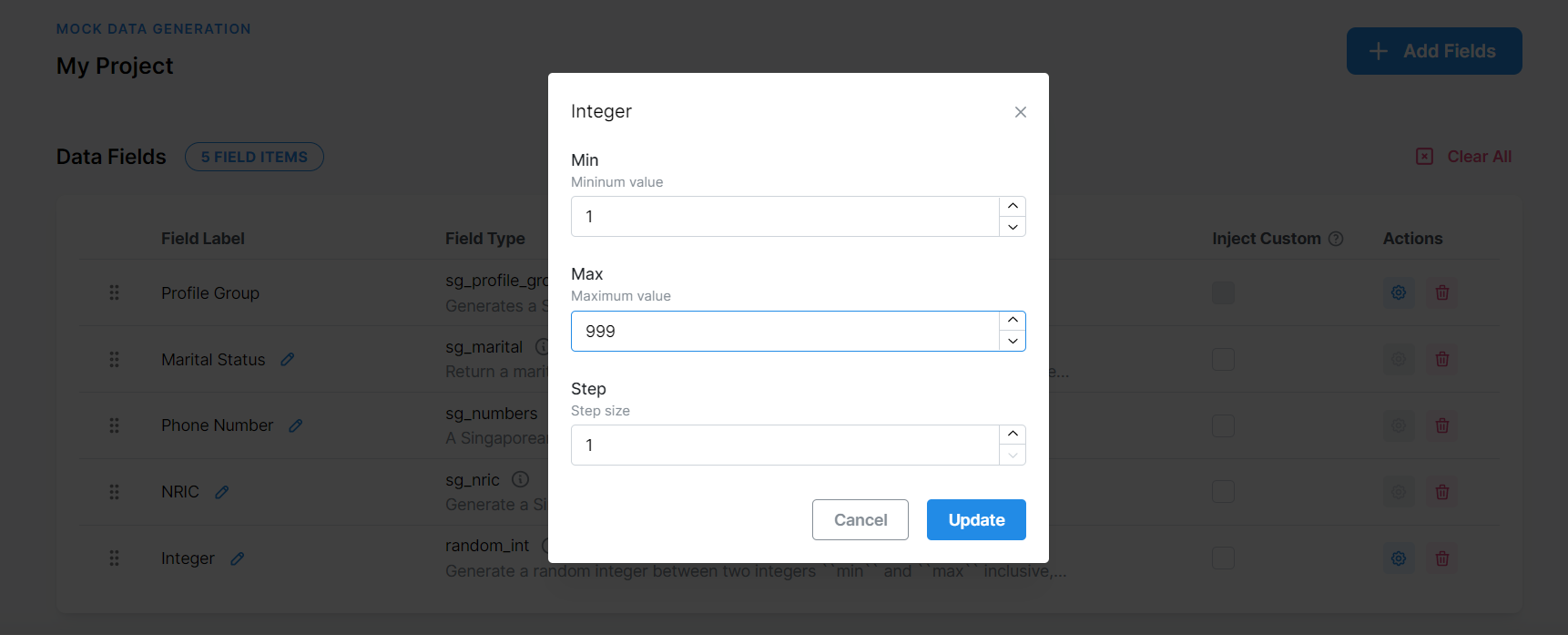Cancel the Integer settings dialog
The image size is (1568, 635).
(x=860, y=519)
